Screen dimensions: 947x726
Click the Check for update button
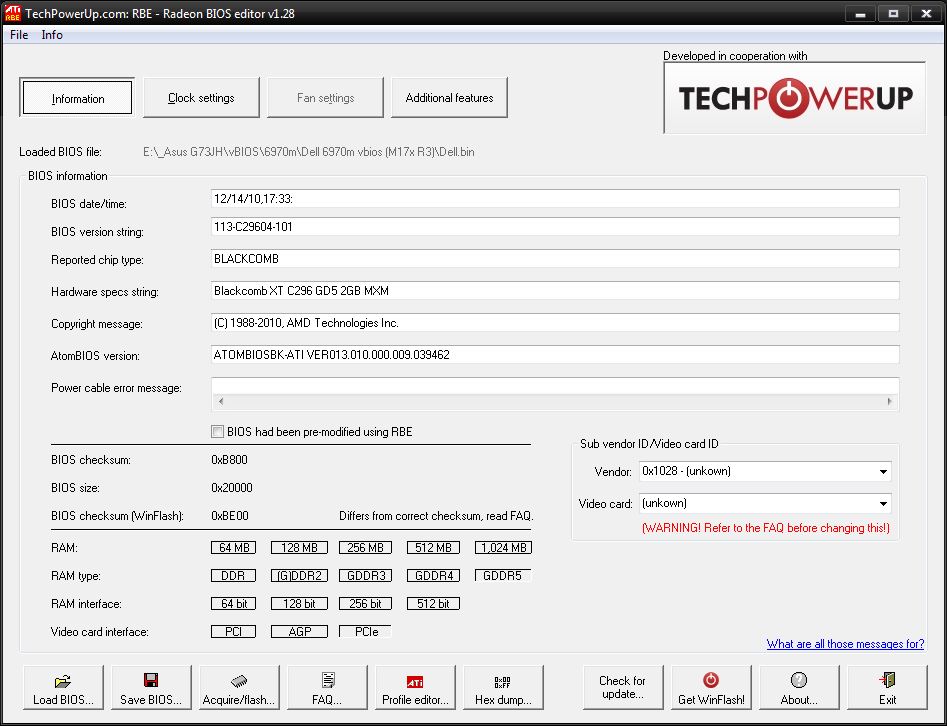pos(623,687)
